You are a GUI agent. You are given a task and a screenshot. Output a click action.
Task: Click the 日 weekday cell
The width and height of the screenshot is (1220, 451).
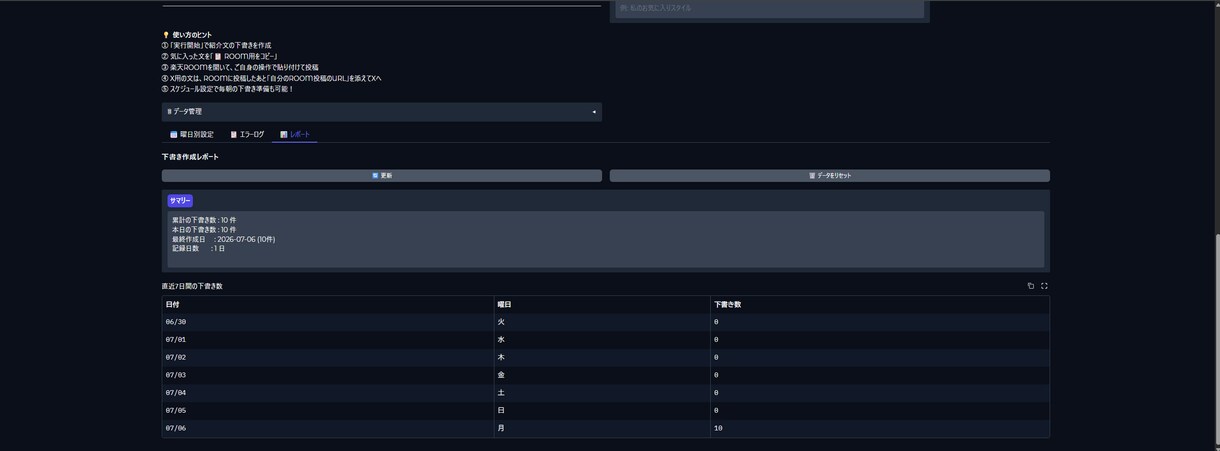(602, 410)
